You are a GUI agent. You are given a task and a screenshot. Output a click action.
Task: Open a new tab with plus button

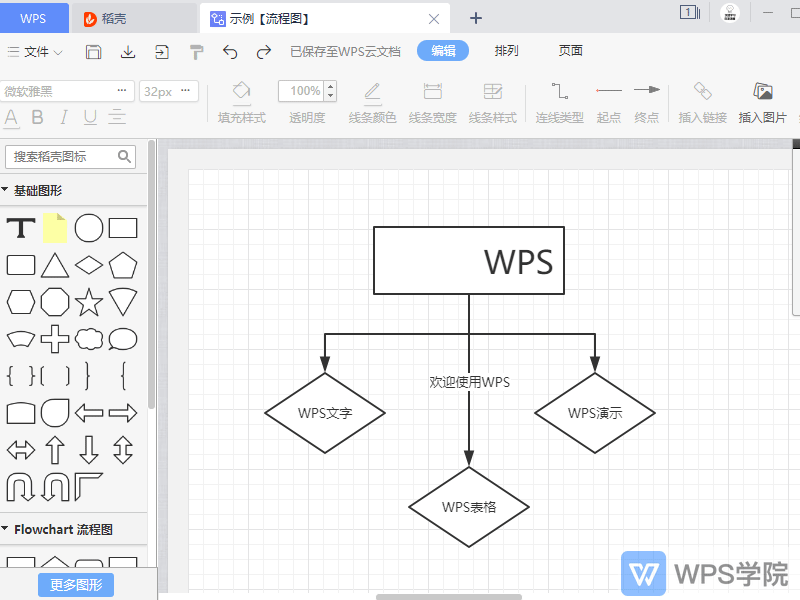476,18
